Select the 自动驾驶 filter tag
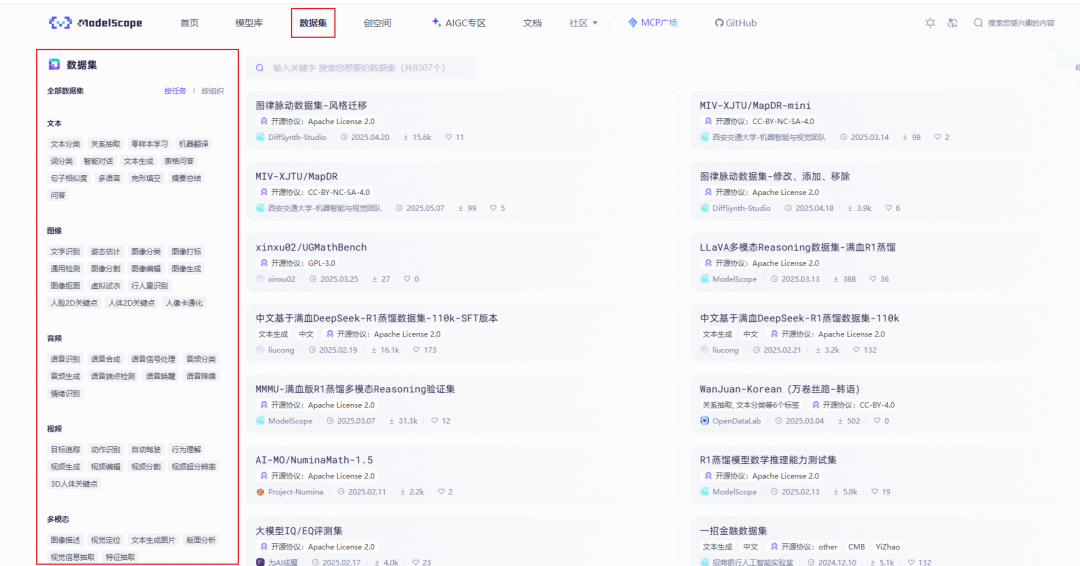Screen dimensions: 1080x566 click(x=146, y=450)
